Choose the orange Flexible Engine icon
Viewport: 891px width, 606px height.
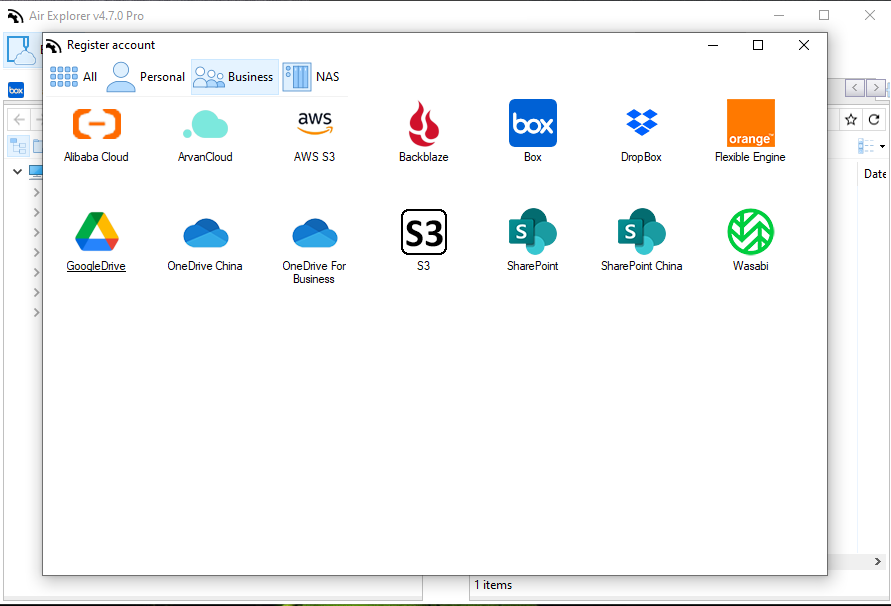751,123
